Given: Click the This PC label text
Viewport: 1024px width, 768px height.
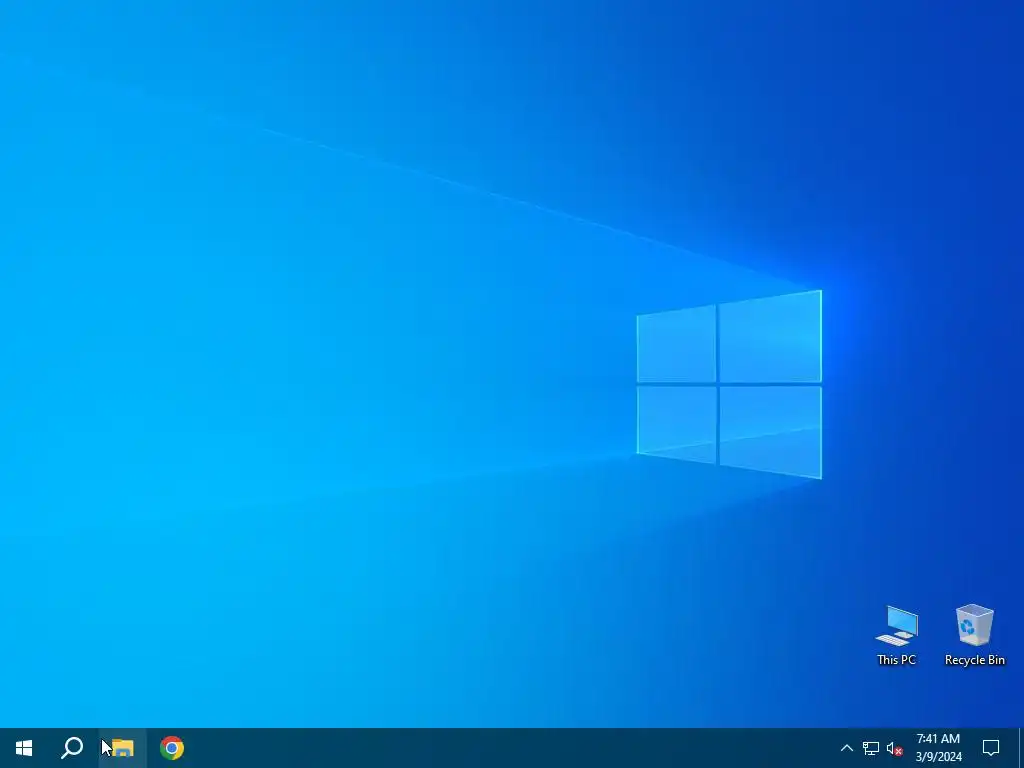Looking at the screenshot, I should 896,660.
